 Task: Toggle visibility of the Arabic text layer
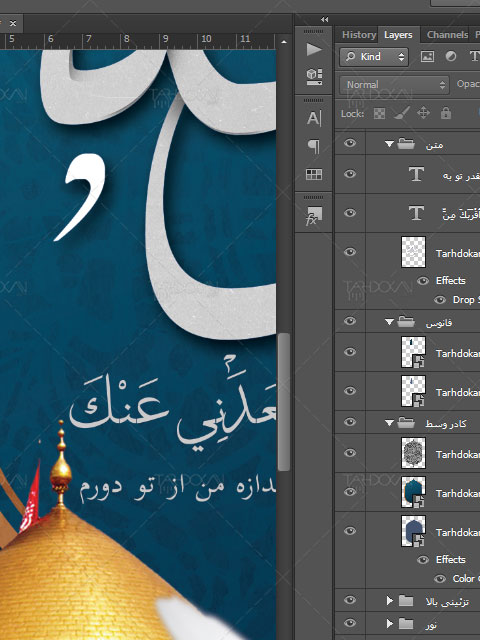click(x=350, y=213)
